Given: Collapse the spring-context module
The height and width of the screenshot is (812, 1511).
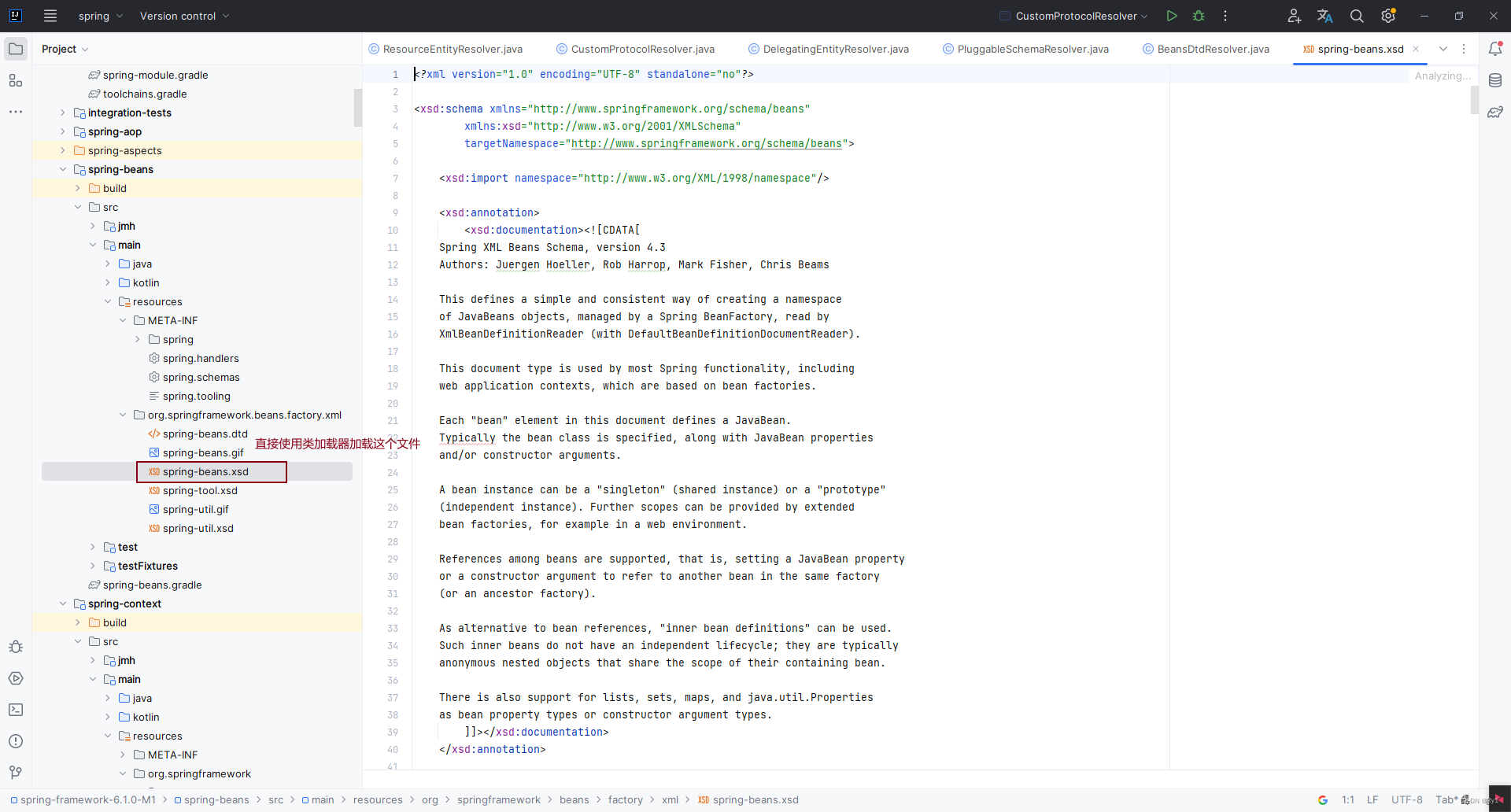Looking at the screenshot, I should [x=63, y=603].
